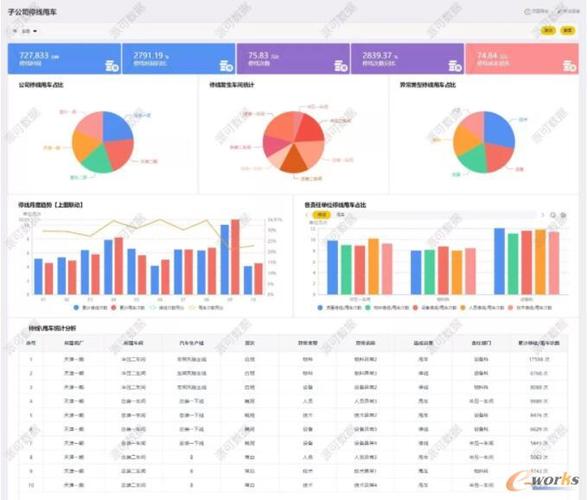This screenshot has width=588, height=500.
Task: Click right arrow of bar chart tab strip
Action: (x=542, y=215)
